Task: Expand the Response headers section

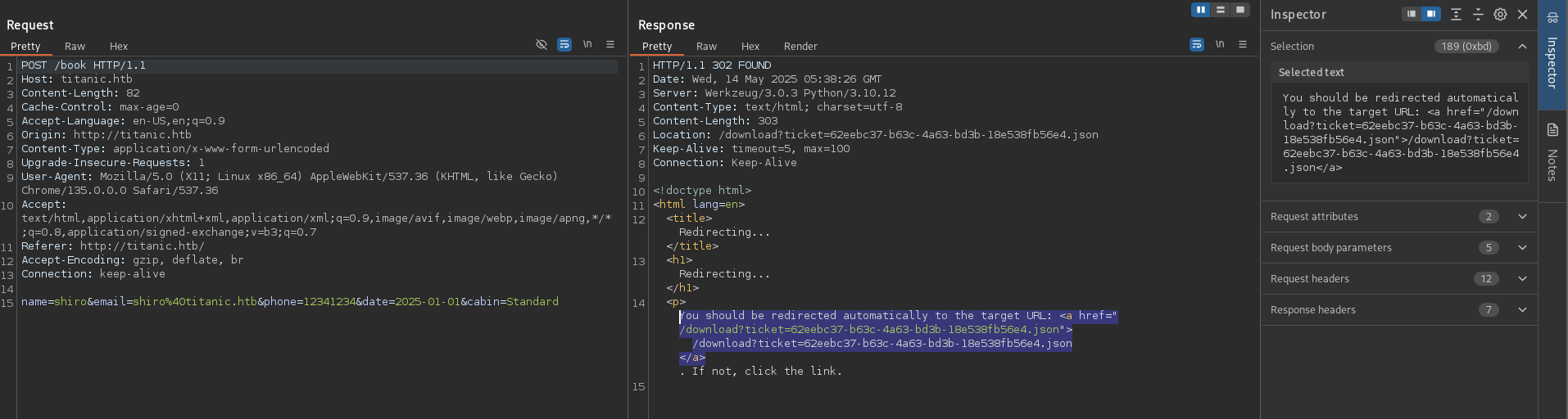Action: (x=1522, y=310)
